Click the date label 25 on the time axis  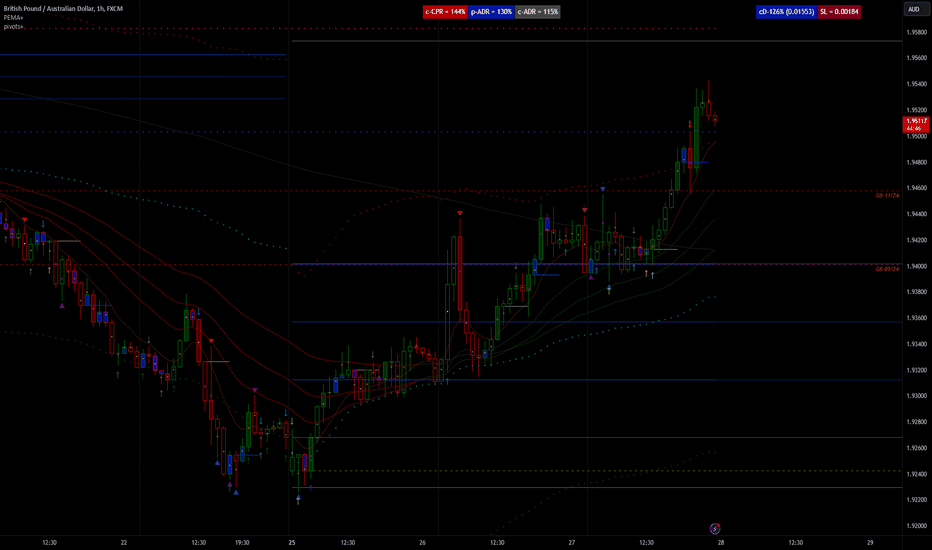pyautogui.click(x=292, y=542)
